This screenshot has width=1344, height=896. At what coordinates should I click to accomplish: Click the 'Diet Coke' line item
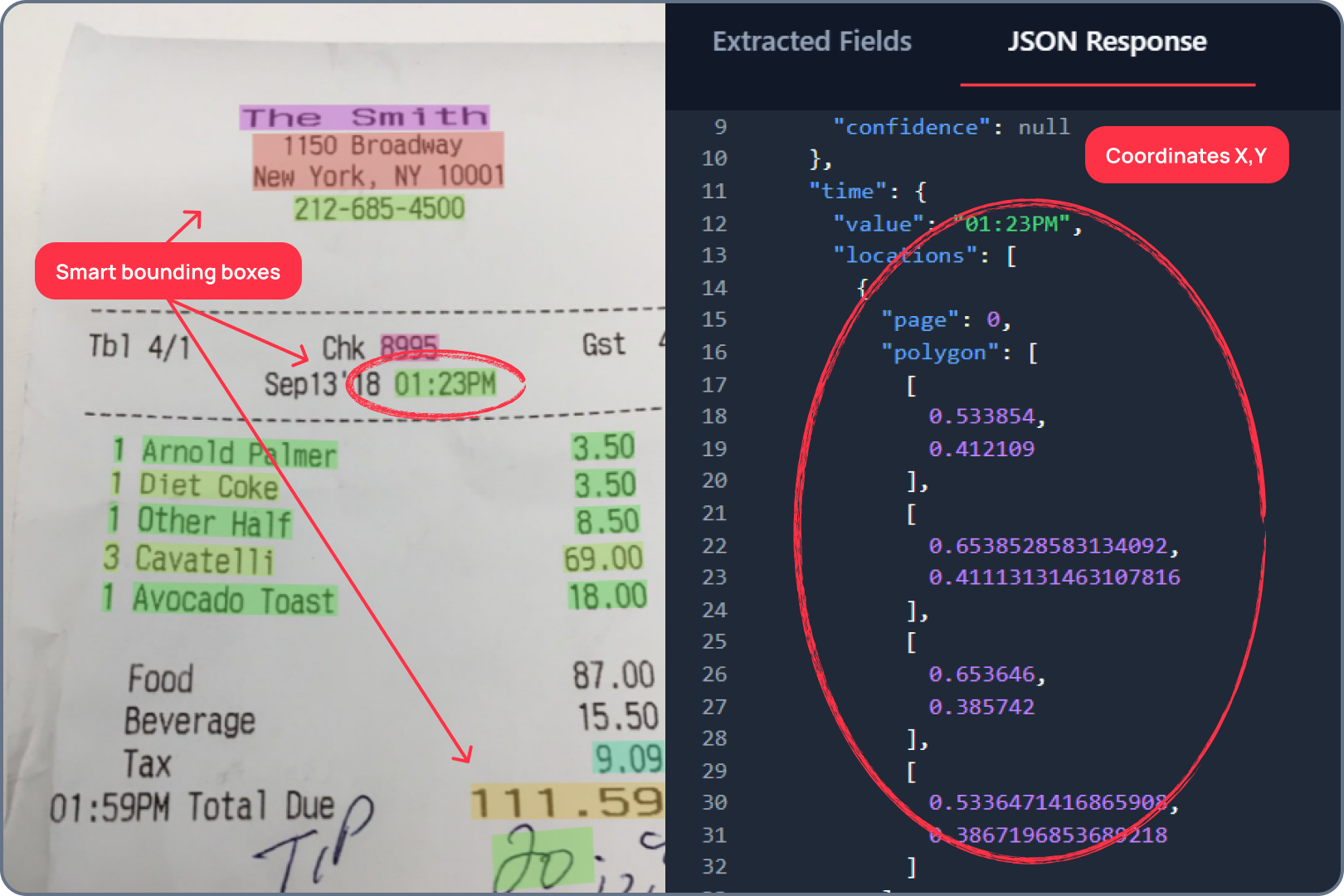point(208,486)
